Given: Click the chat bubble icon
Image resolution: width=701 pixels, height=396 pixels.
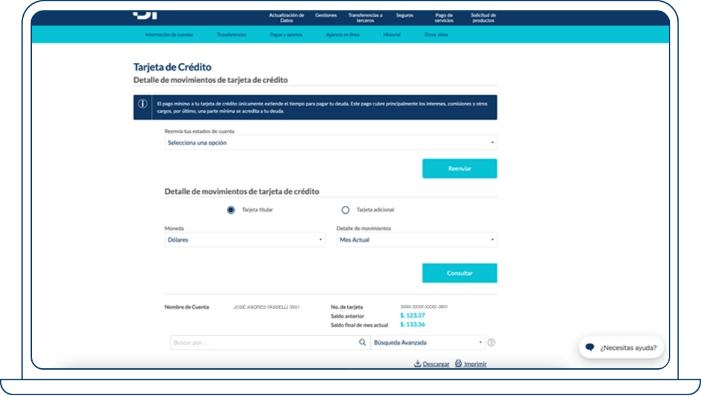Looking at the screenshot, I should coord(590,347).
